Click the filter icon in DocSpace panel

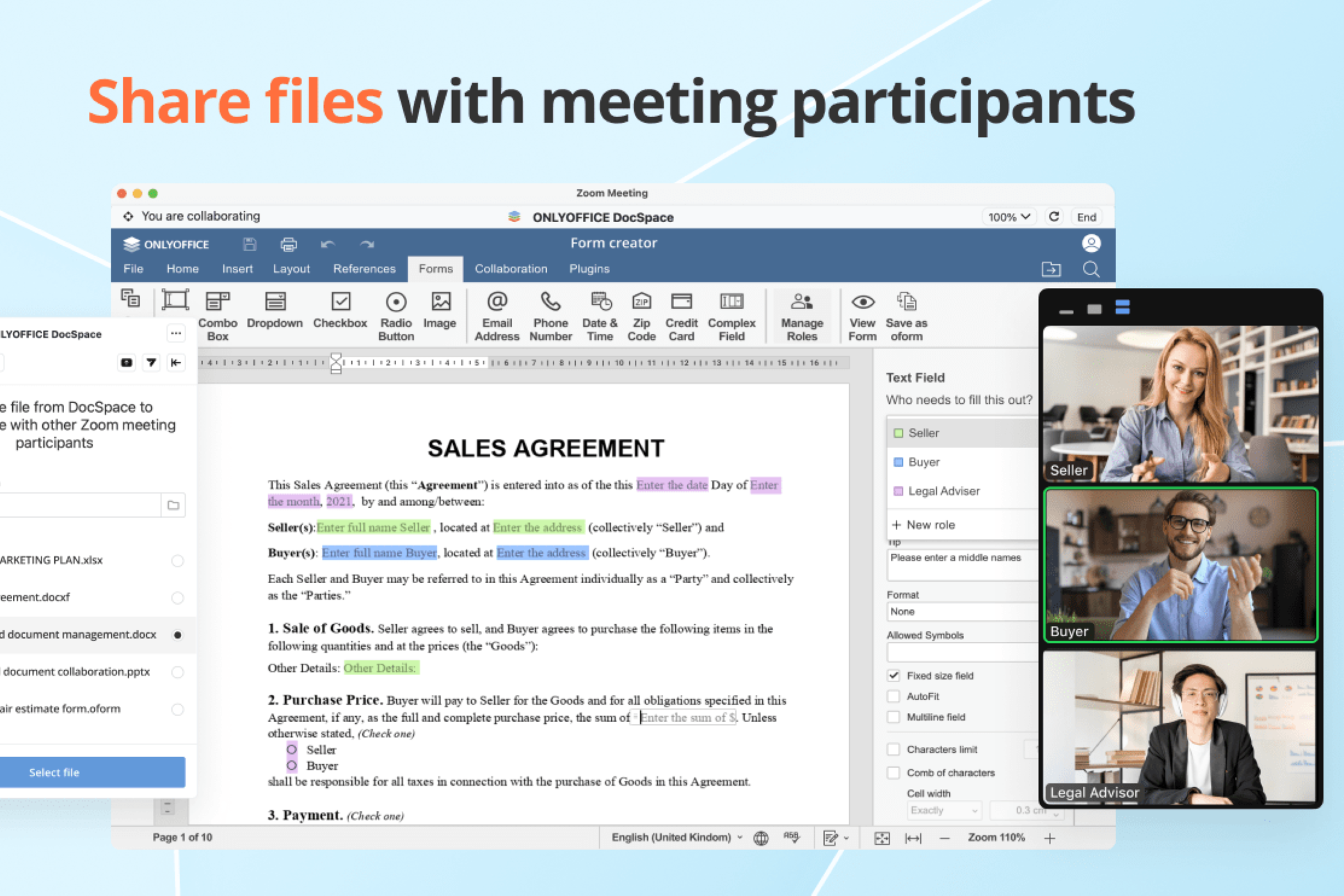pos(151,363)
